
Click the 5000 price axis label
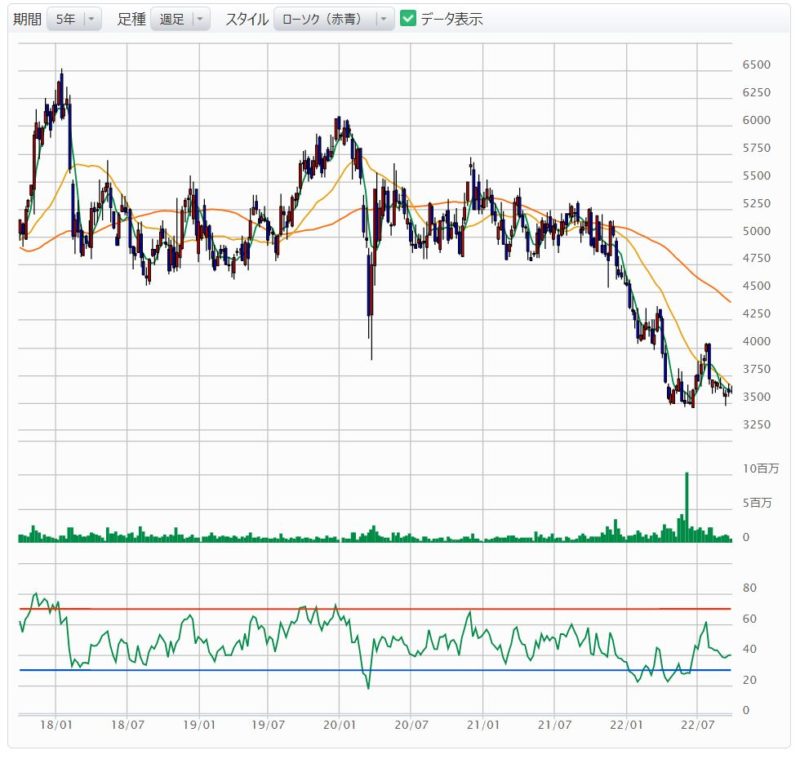[x=755, y=231]
